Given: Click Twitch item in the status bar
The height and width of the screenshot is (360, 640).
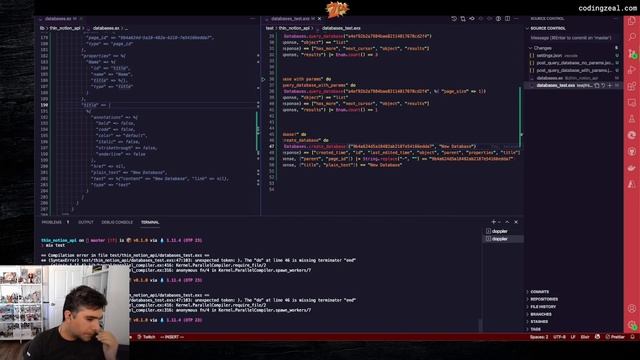Looking at the screenshot, I should [x=146, y=337].
